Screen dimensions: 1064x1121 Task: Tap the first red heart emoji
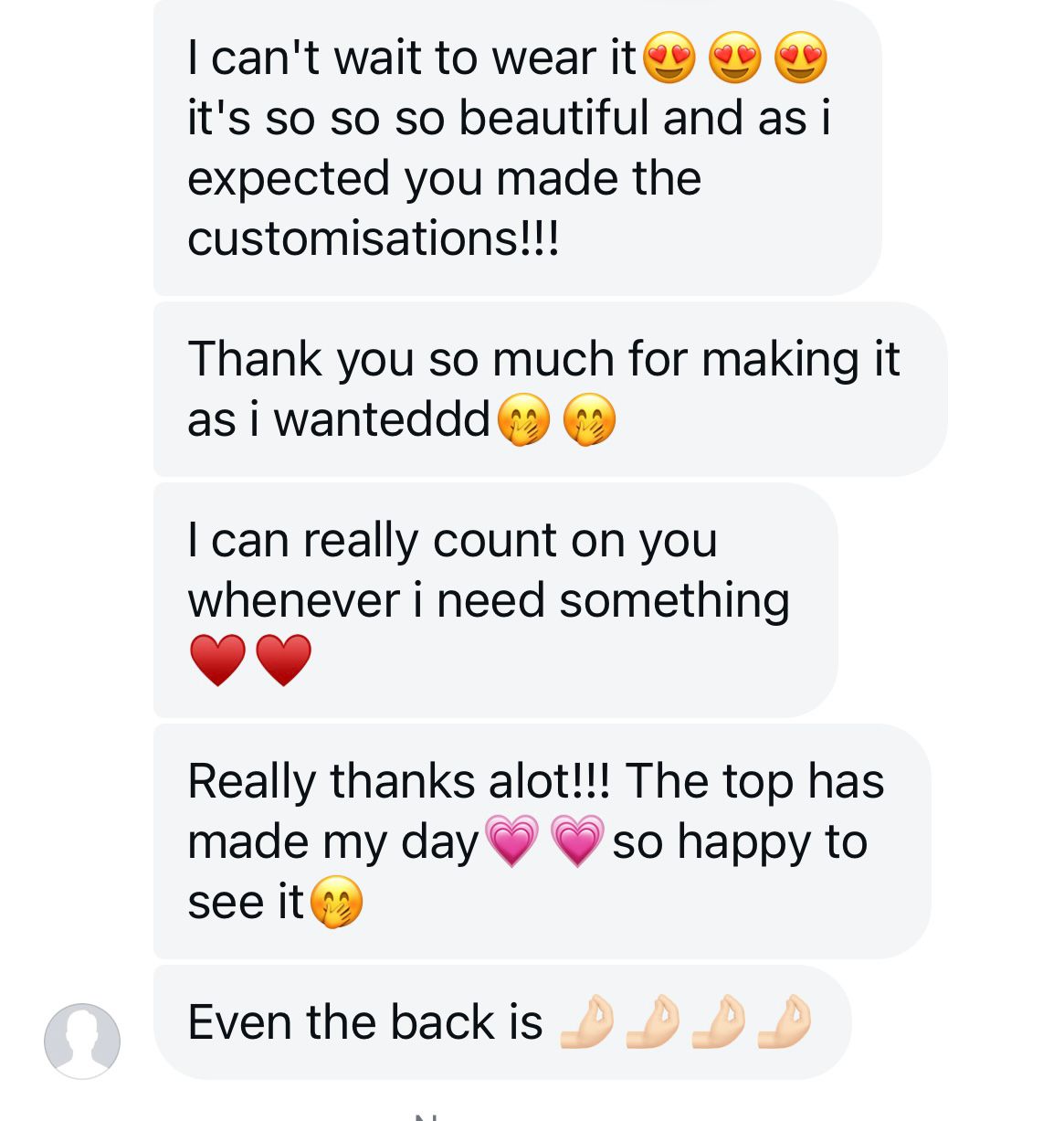tap(217, 661)
